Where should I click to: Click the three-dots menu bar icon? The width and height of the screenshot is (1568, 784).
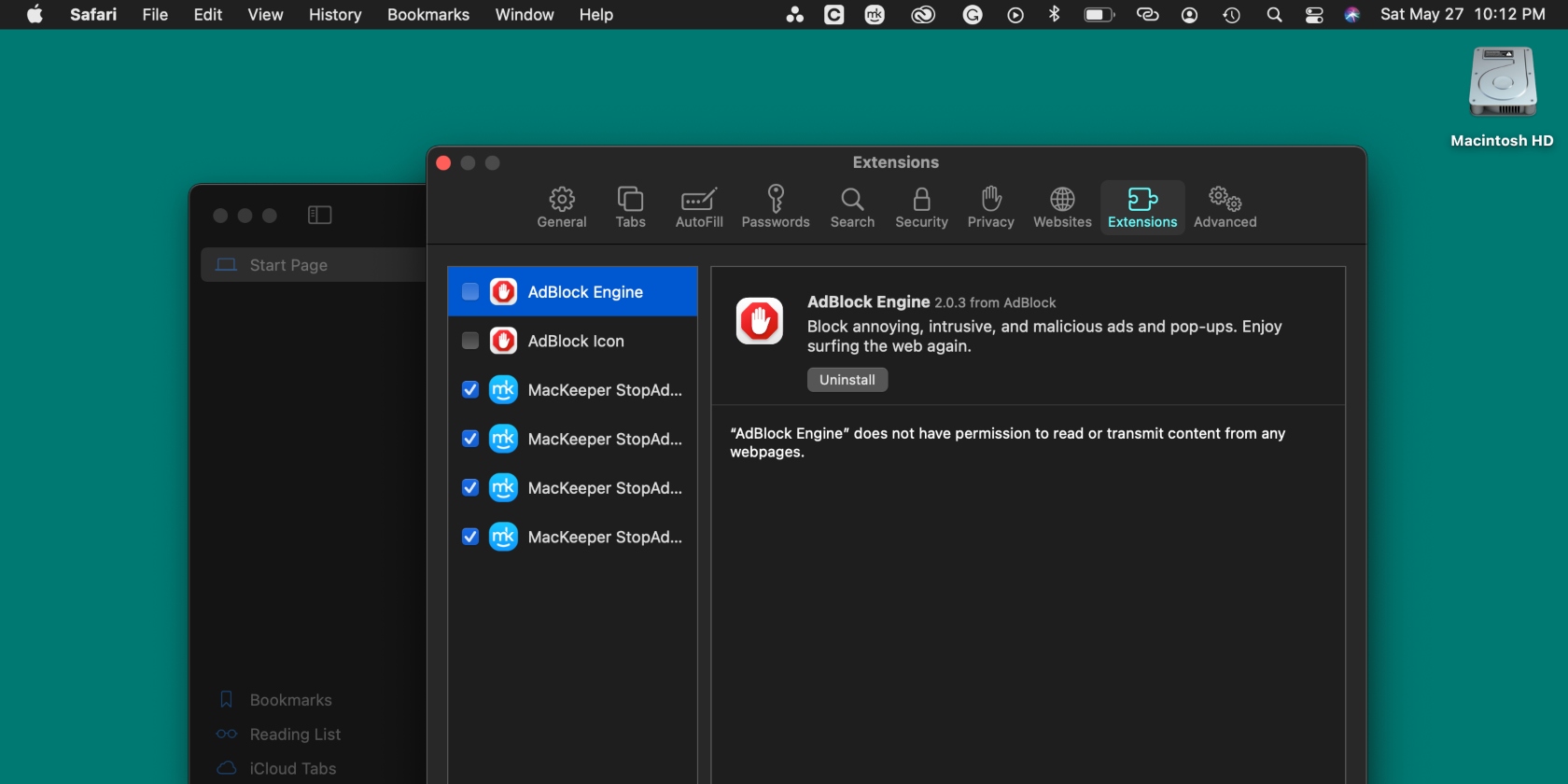[794, 15]
